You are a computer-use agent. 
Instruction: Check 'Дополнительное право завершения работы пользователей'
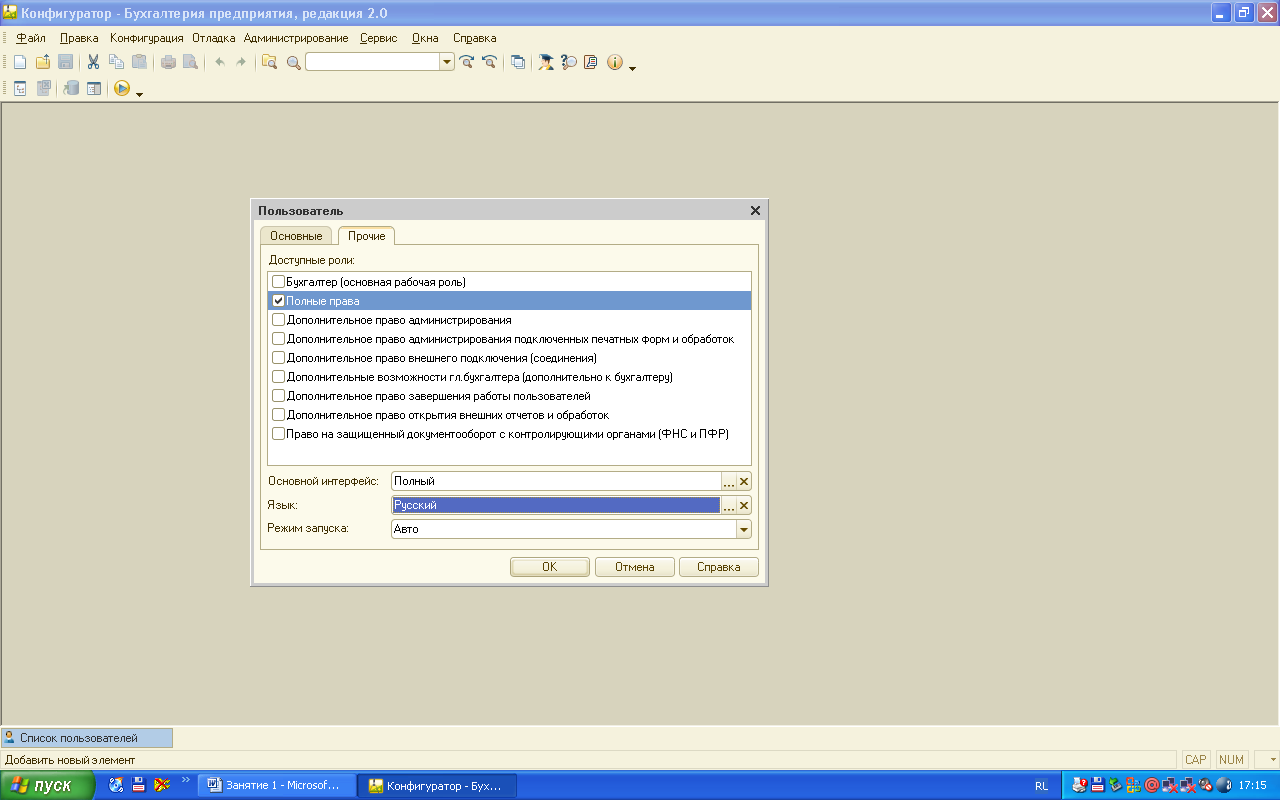click(x=279, y=396)
